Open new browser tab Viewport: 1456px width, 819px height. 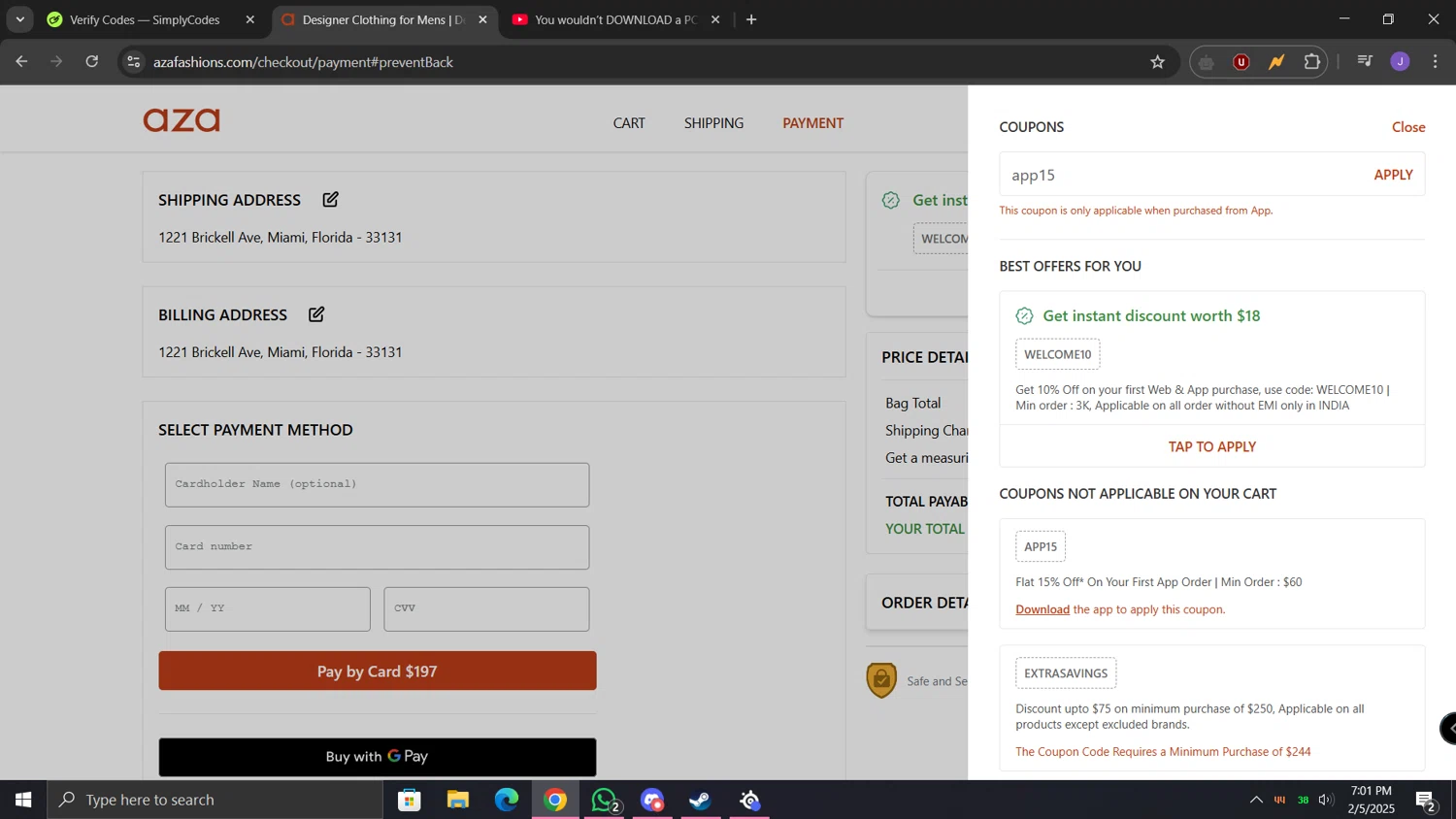751,19
